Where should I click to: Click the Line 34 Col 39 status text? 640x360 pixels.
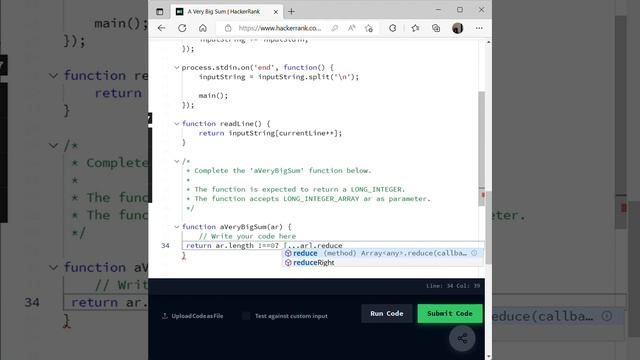click(453, 286)
